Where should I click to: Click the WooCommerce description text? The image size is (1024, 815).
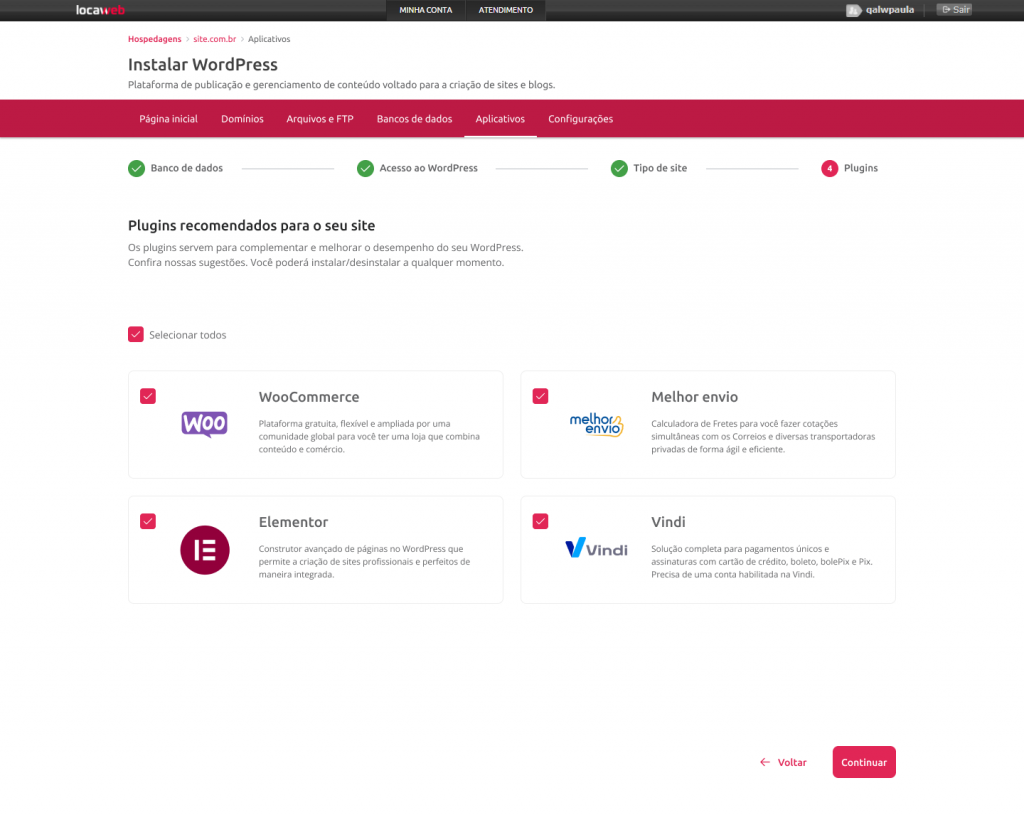(x=369, y=436)
